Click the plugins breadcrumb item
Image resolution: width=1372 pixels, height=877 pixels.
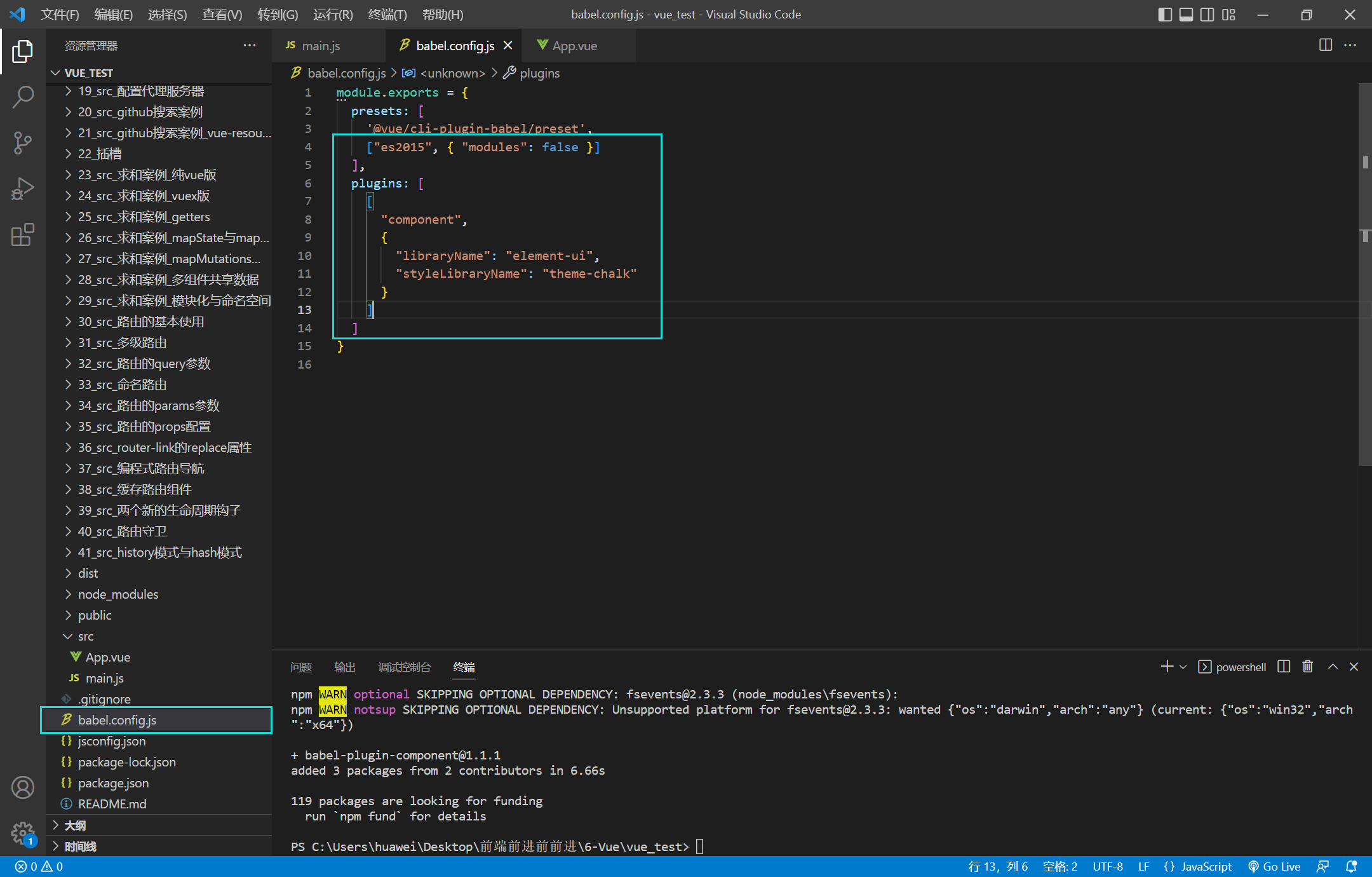tap(532, 73)
